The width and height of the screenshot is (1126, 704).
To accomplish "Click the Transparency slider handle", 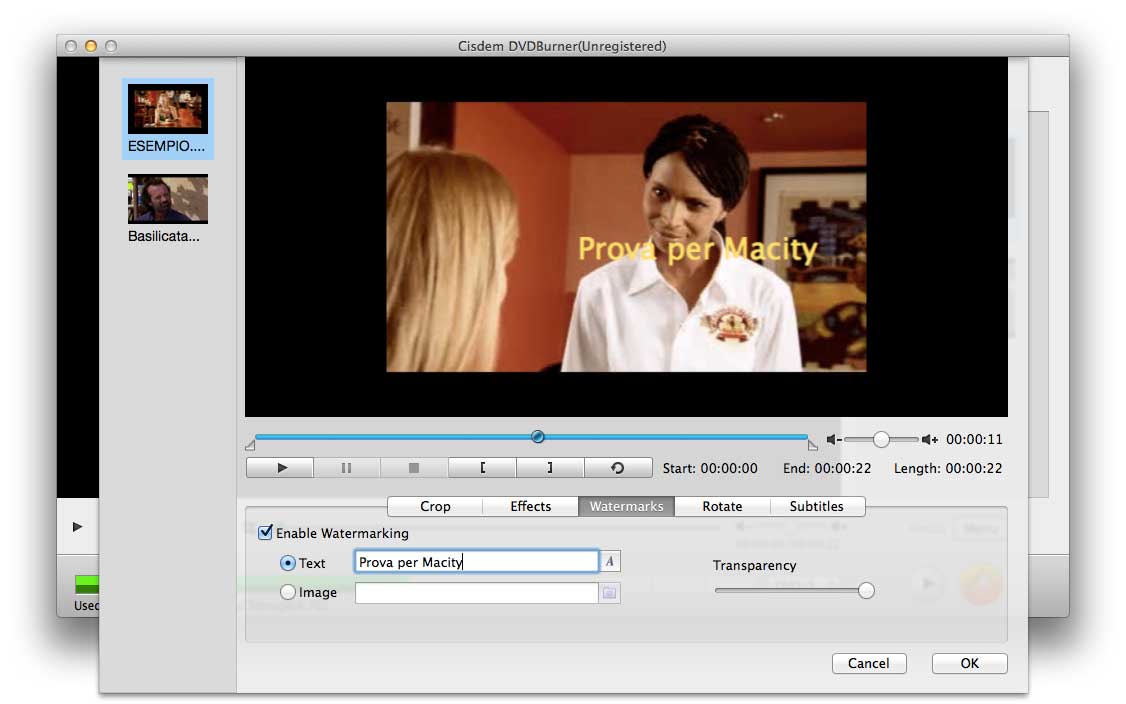I will coord(866,591).
